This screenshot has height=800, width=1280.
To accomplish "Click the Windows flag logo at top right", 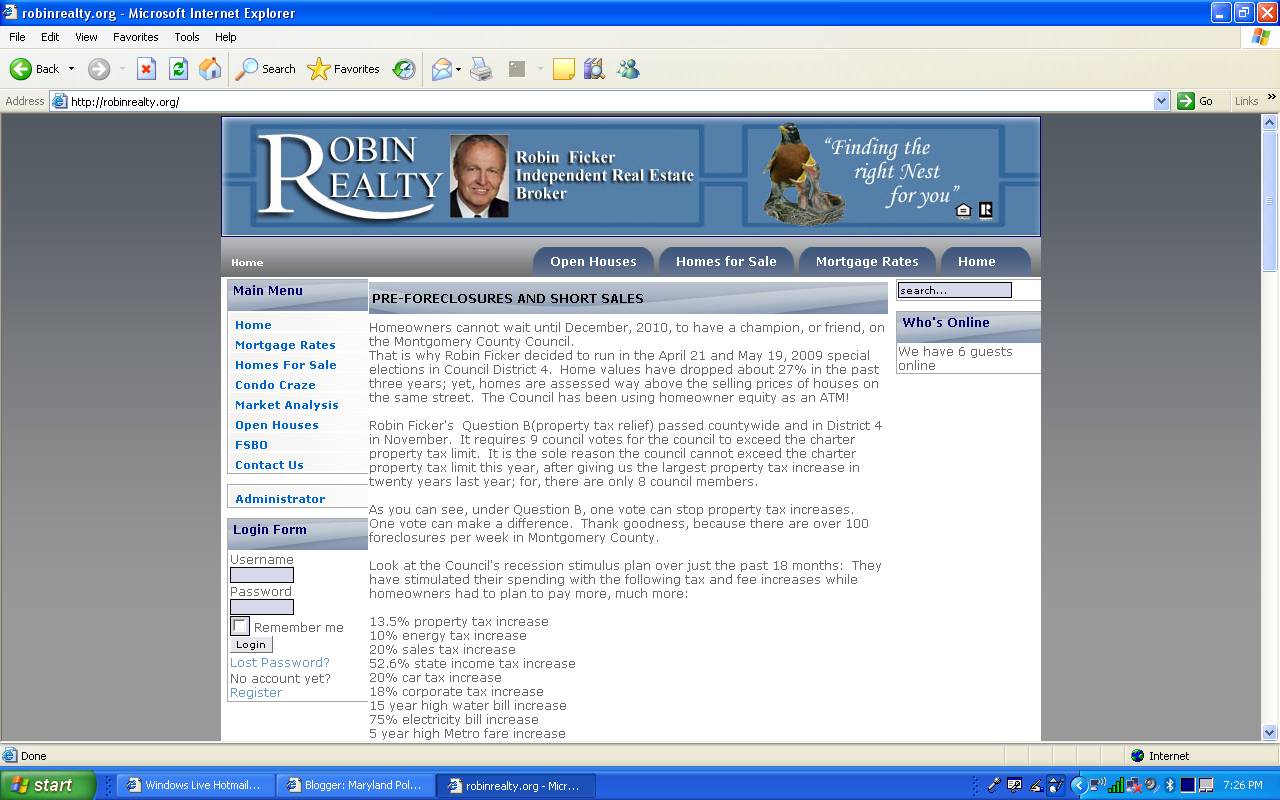I will click(1261, 37).
